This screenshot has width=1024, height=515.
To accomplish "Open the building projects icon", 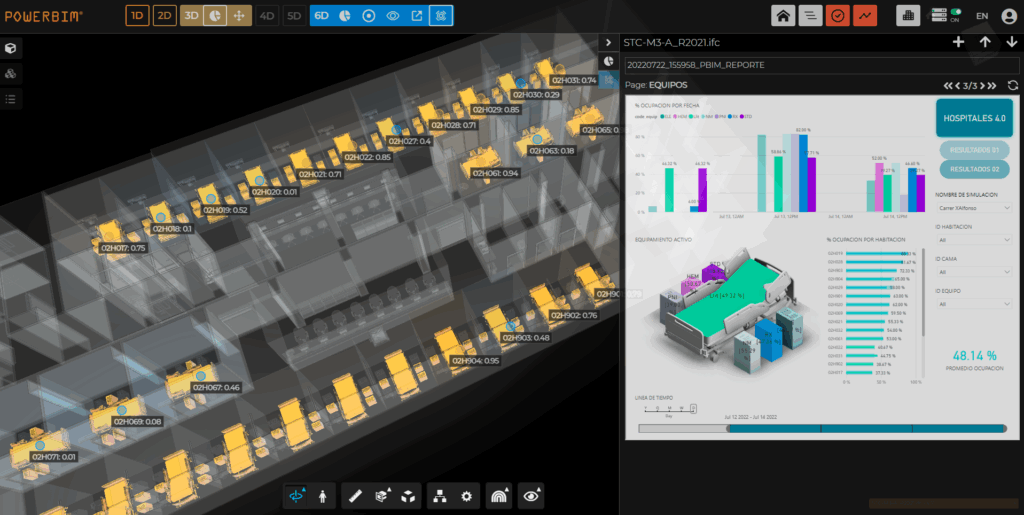I will pos(908,16).
